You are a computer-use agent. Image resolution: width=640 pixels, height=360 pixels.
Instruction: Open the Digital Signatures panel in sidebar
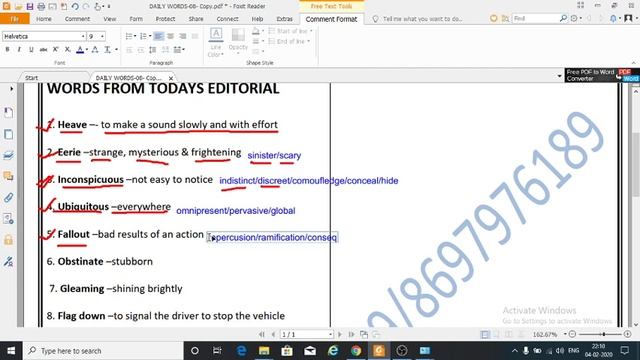coord(9,261)
